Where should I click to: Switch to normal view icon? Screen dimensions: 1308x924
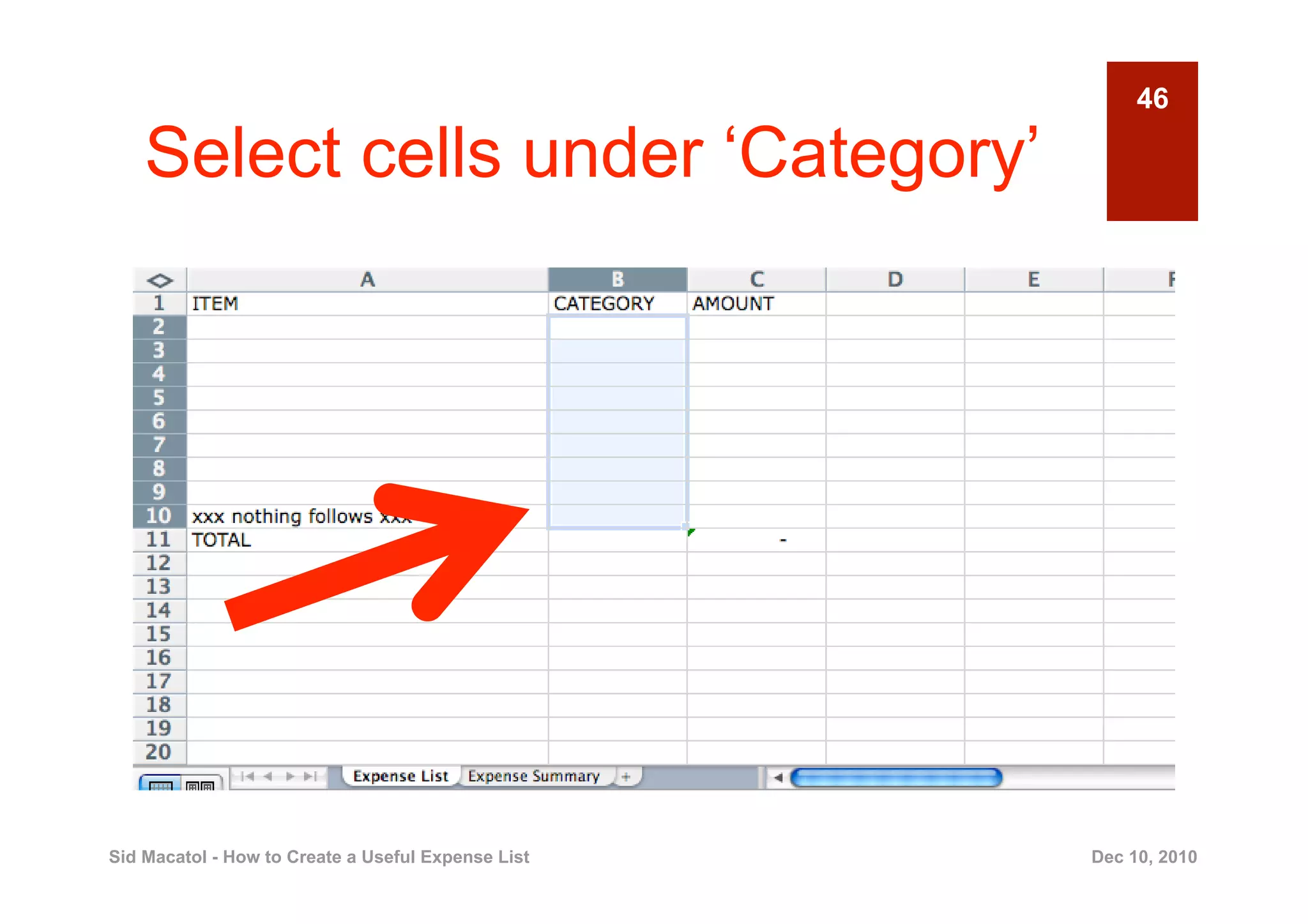[160, 783]
